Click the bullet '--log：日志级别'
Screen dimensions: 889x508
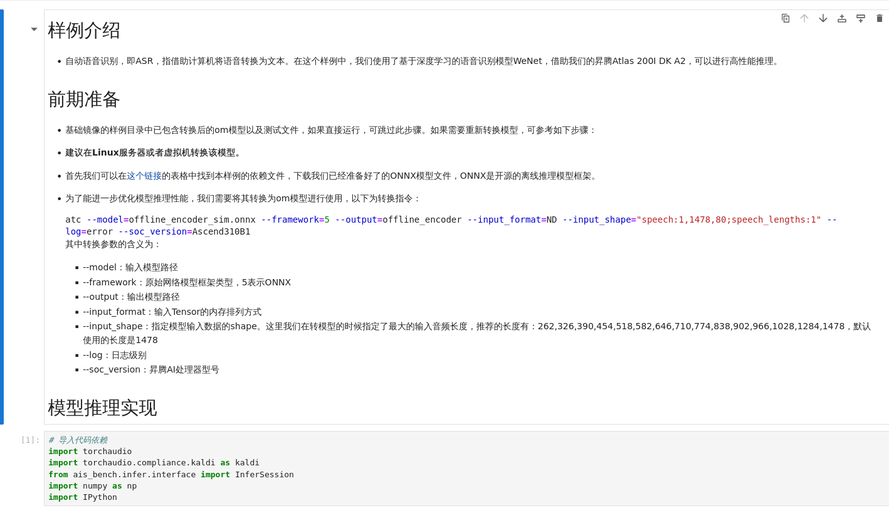click(x=115, y=355)
